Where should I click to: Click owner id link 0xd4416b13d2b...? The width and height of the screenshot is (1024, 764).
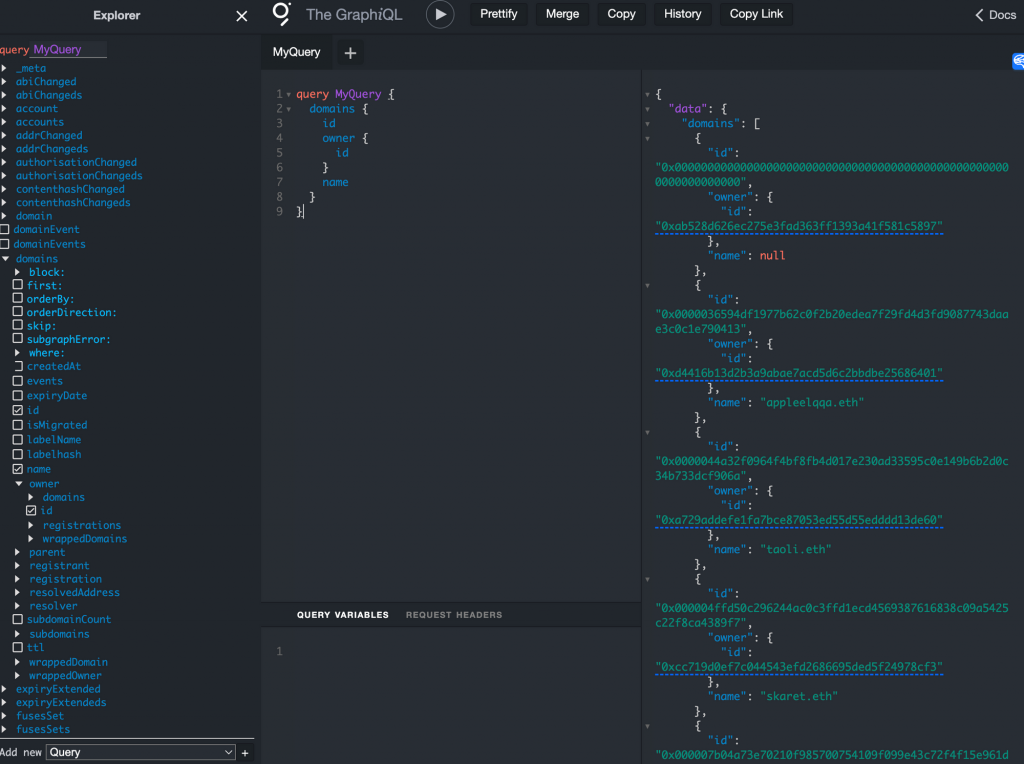[x=799, y=374]
